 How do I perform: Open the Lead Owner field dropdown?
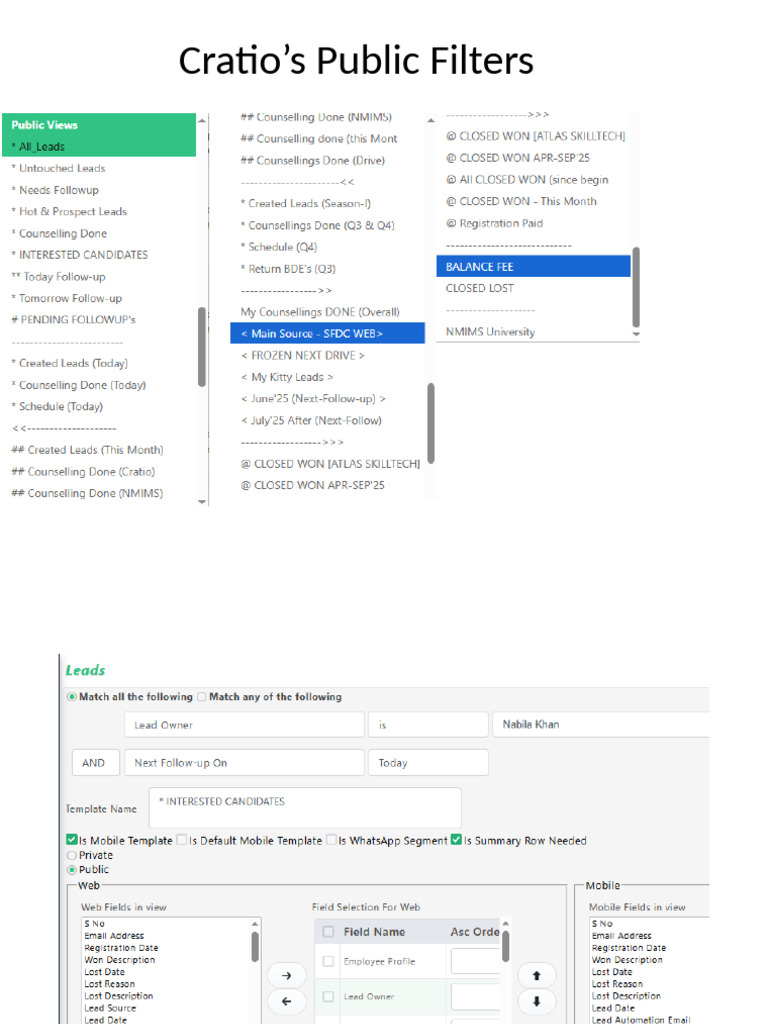pos(244,725)
